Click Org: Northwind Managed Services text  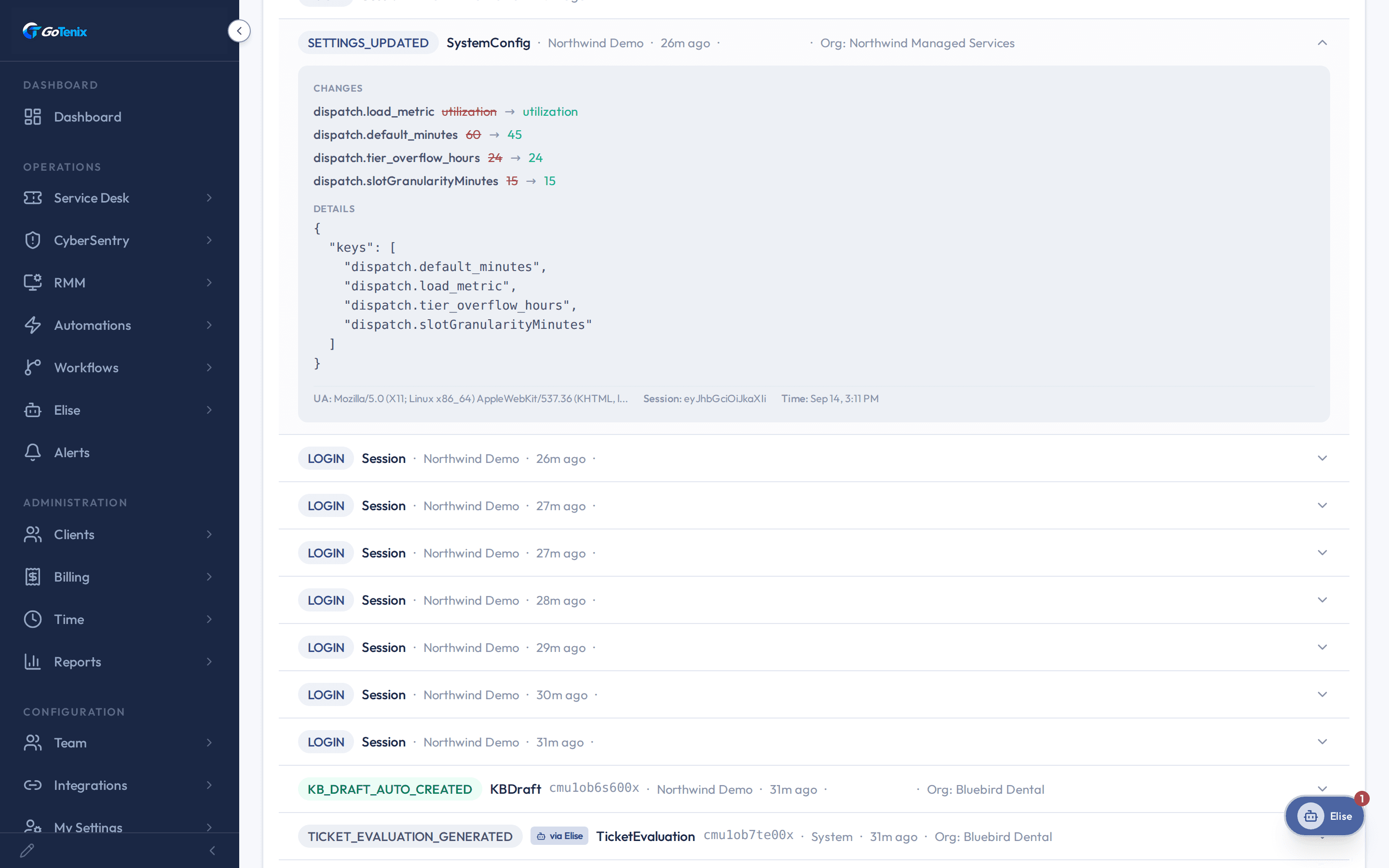pos(917,43)
